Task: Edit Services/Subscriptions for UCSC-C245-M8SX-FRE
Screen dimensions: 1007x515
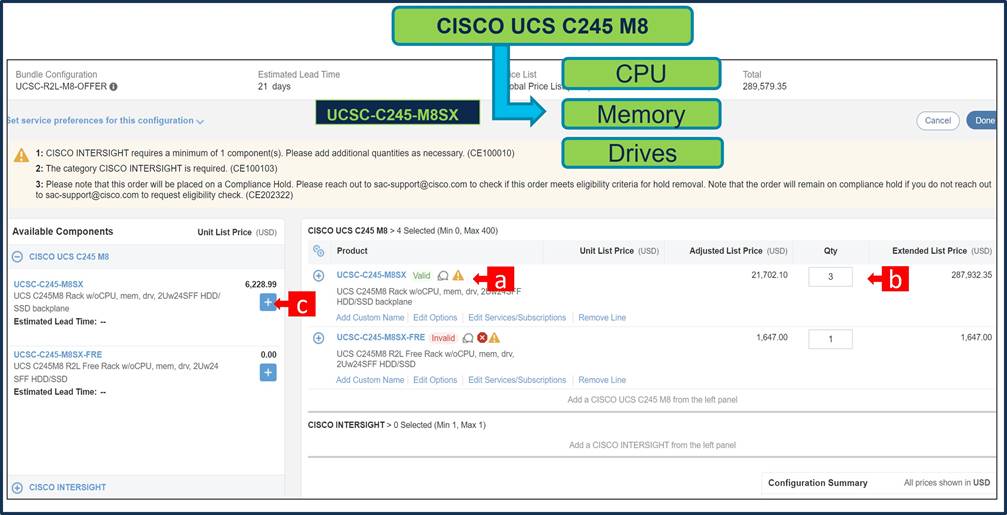Action: coord(517,380)
